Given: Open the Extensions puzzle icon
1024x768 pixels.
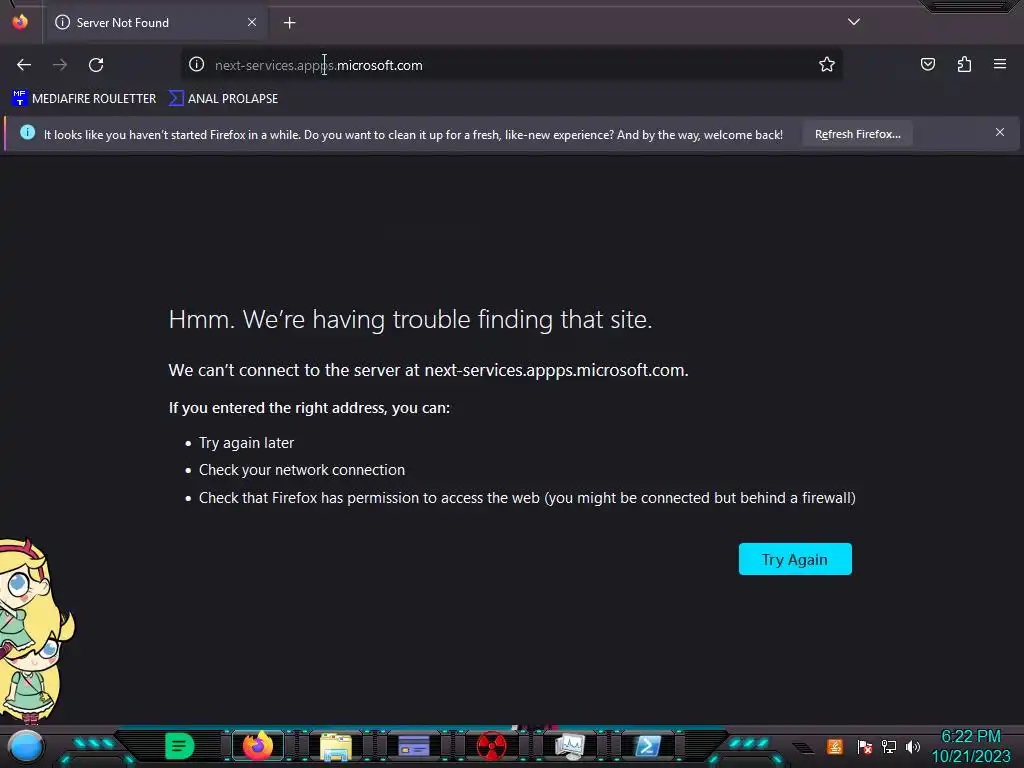Looking at the screenshot, I should point(964,64).
